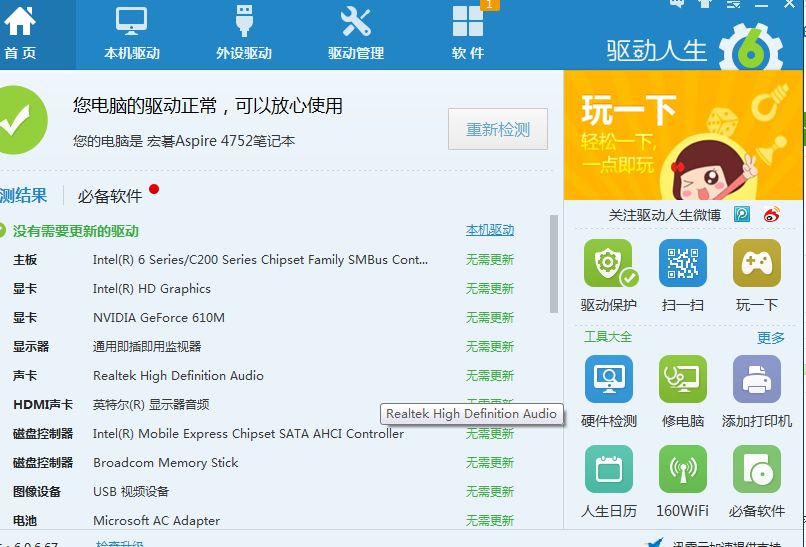
Task: Select 通用即插即用监视器 row
Action: (x=263, y=347)
